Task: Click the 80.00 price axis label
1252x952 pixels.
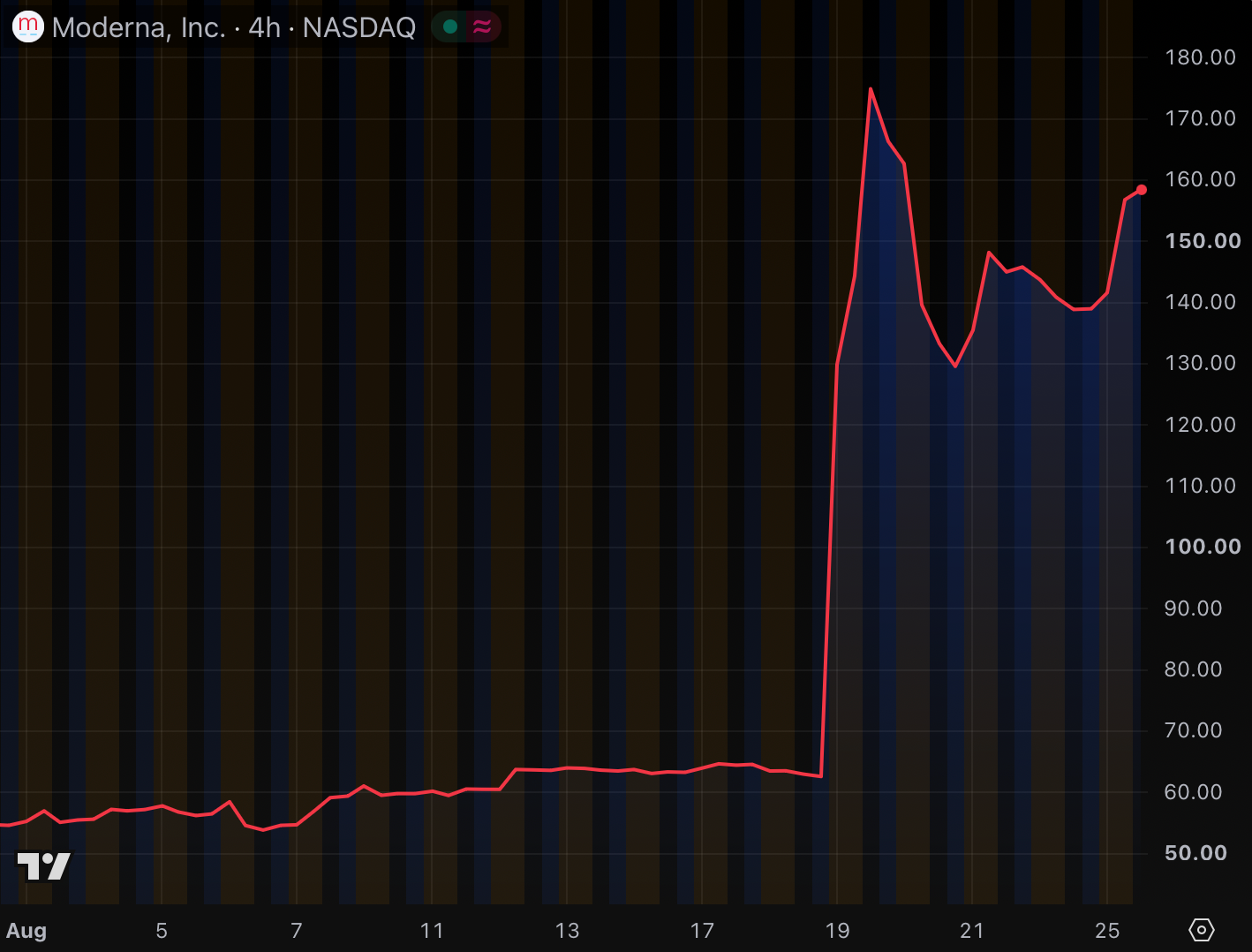Action: tap(1193, 669)
